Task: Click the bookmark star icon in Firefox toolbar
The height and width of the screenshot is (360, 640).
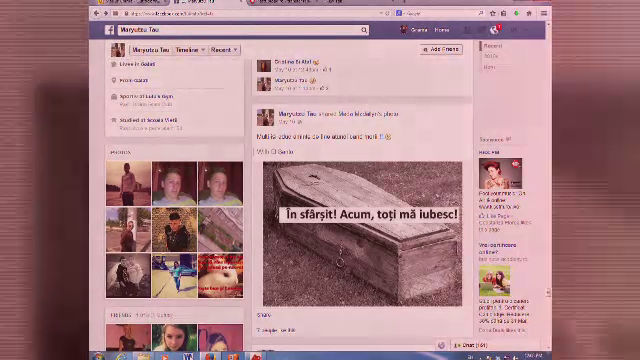Action: tap(493, 13)
